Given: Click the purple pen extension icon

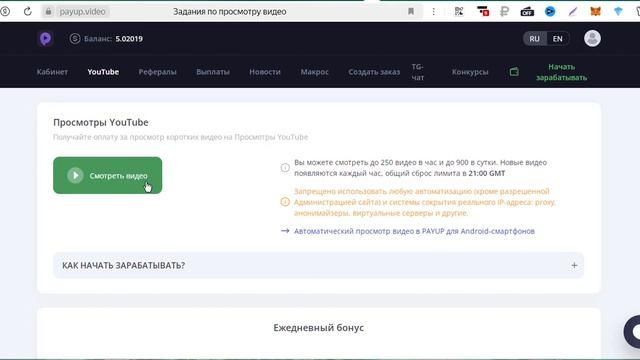Looking at the screenshot, I should (573, 11).
